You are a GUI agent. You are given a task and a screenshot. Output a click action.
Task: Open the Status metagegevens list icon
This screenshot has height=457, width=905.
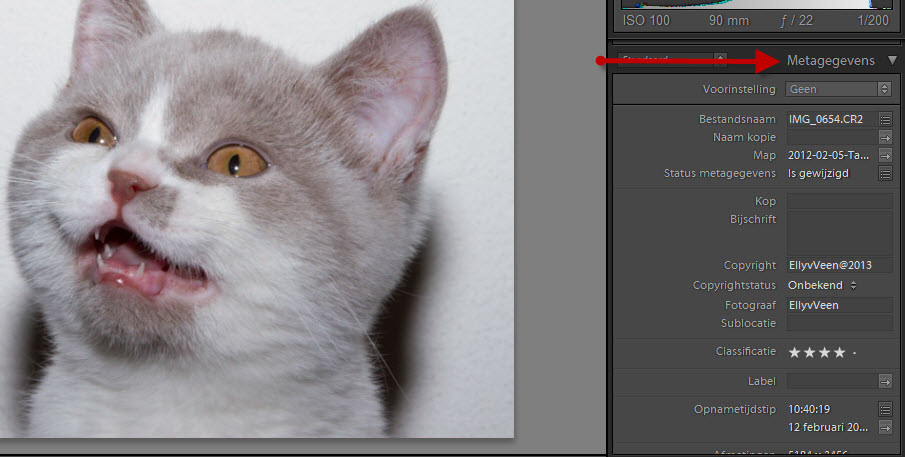click(885, 173)
